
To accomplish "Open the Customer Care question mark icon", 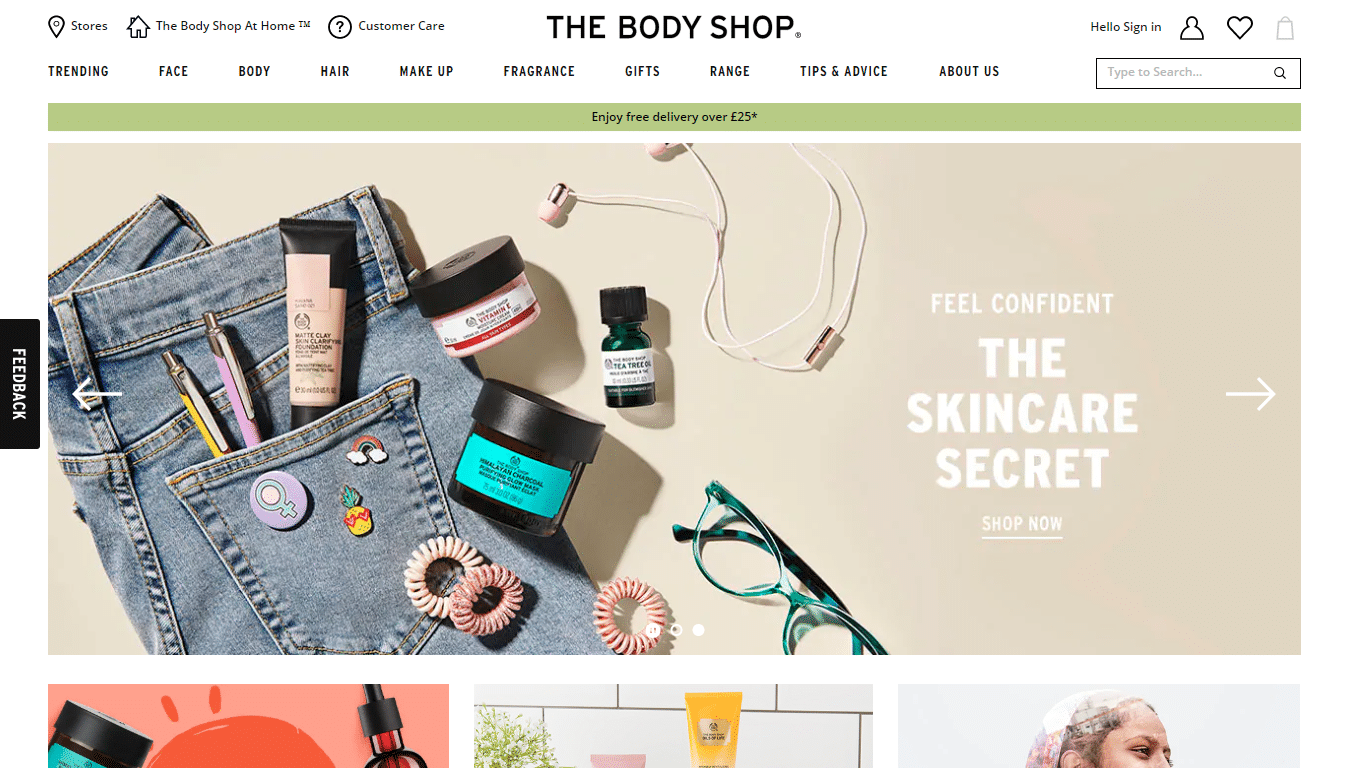I will tap(340, 27).
